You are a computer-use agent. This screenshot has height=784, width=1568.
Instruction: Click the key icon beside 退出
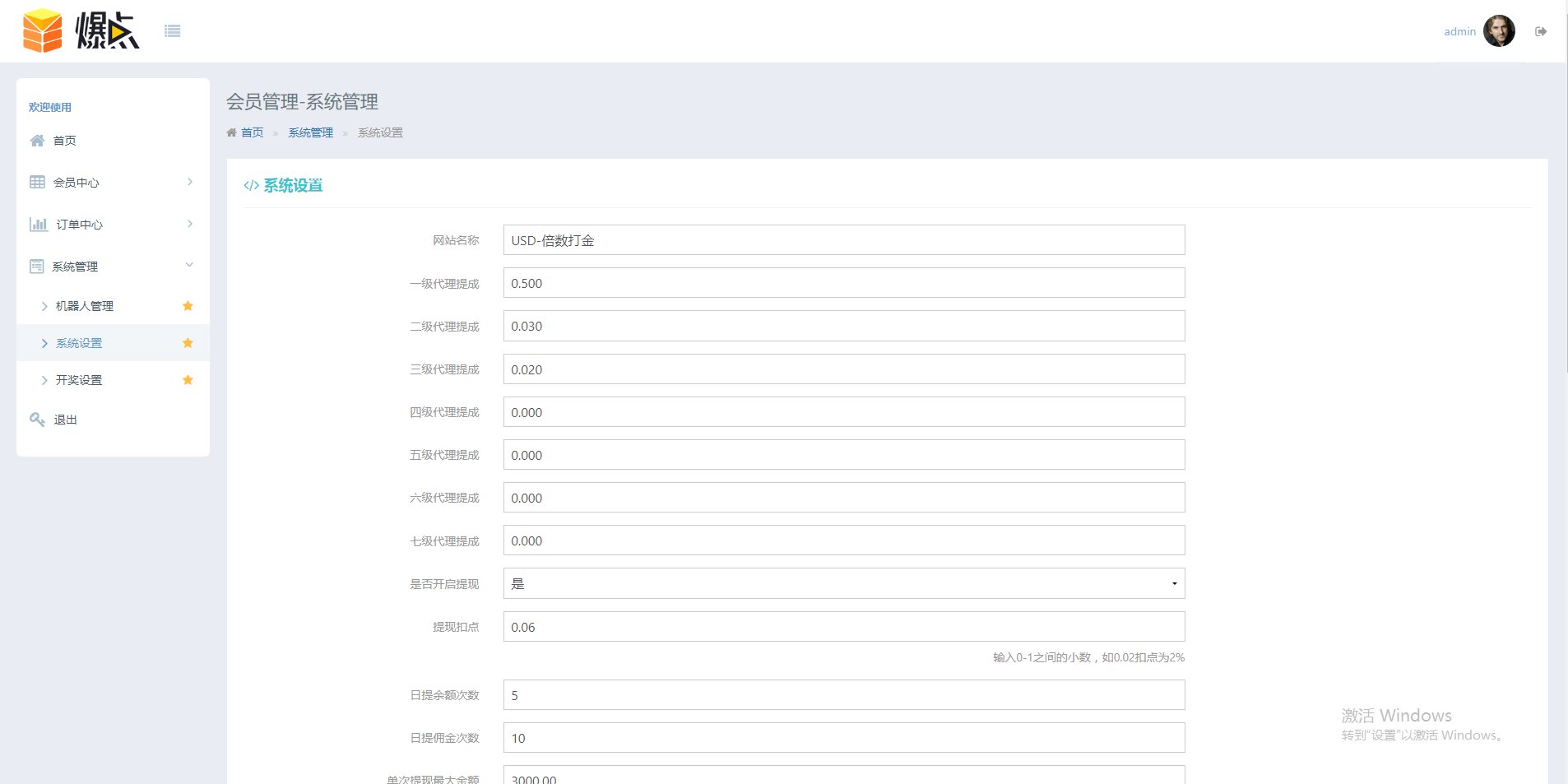(37, 419)
